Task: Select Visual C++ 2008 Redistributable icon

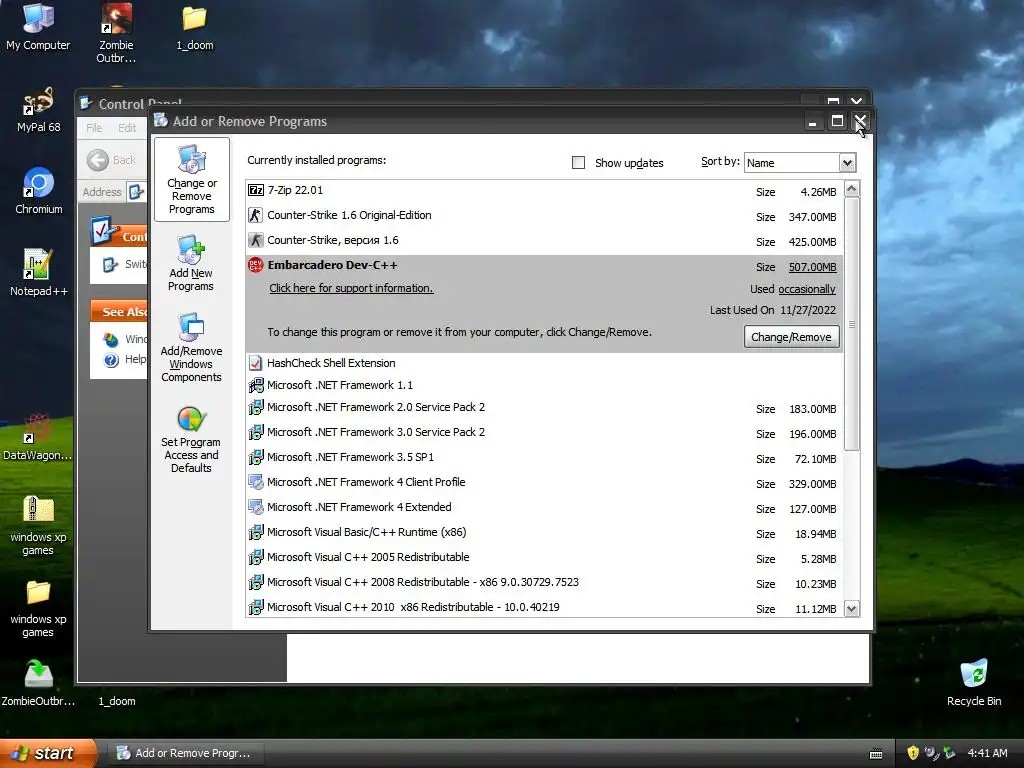Action: (x=256, y=582)
